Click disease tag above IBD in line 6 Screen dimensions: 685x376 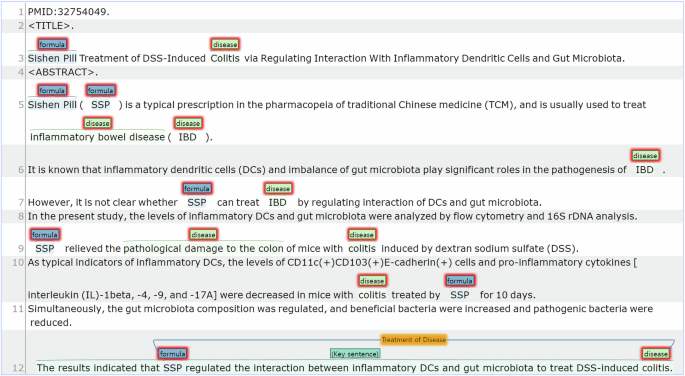tap(645, 155)
